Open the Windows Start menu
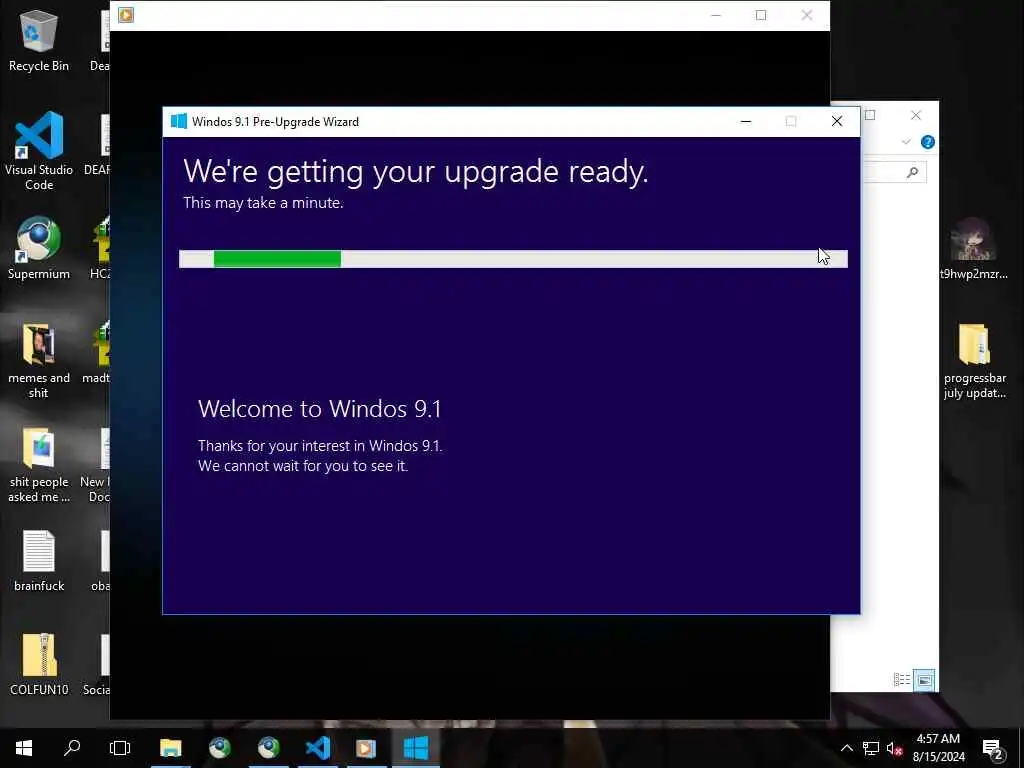Viewport: 1024px width, 768px height. point(24,748)
